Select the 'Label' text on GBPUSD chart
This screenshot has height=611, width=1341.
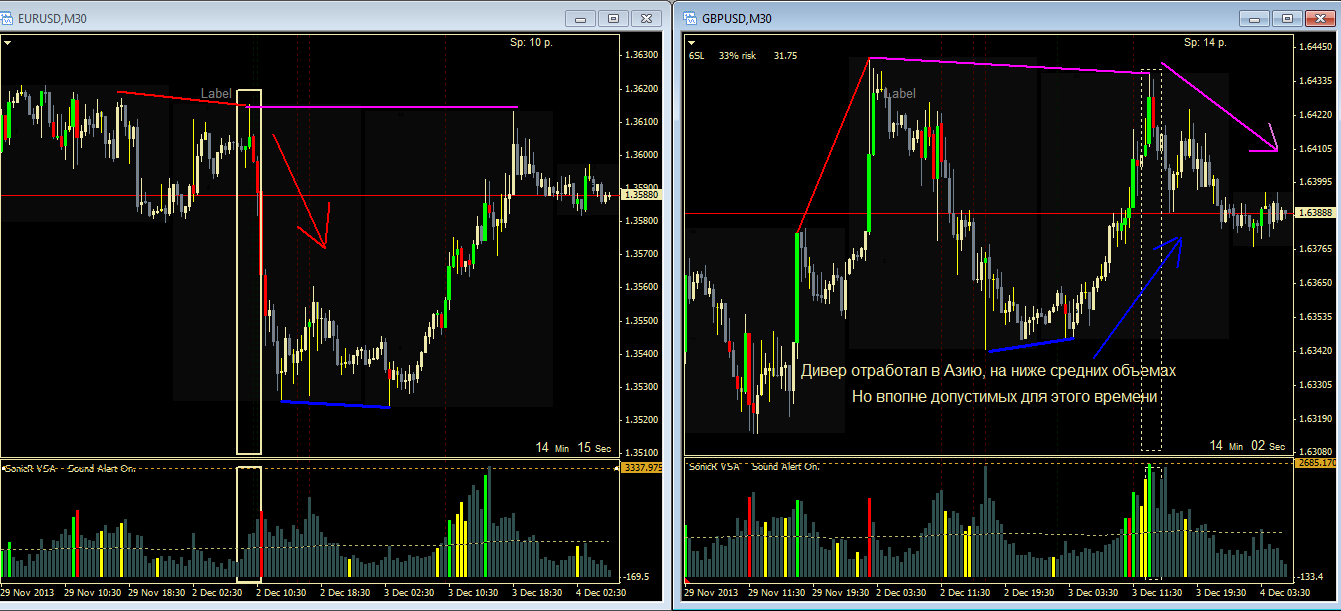[x=900, y=93]
